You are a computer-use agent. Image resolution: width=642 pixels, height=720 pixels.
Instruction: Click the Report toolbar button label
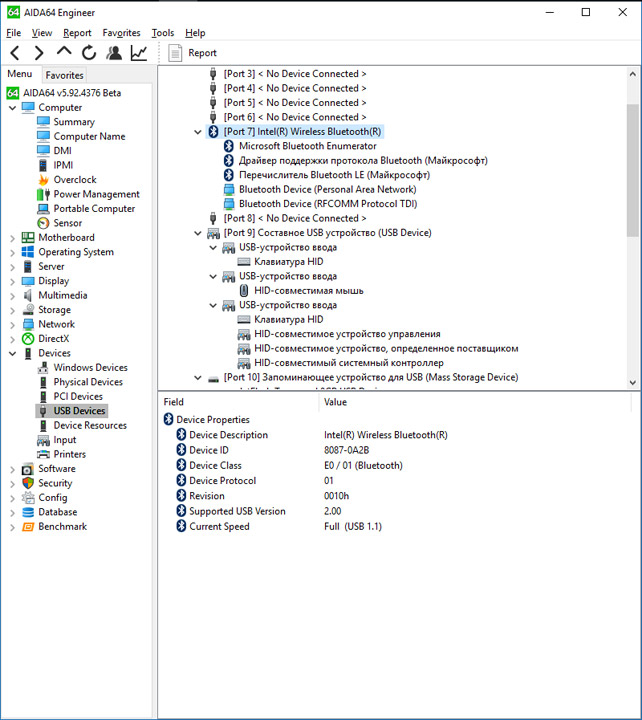tap(202, 53)
